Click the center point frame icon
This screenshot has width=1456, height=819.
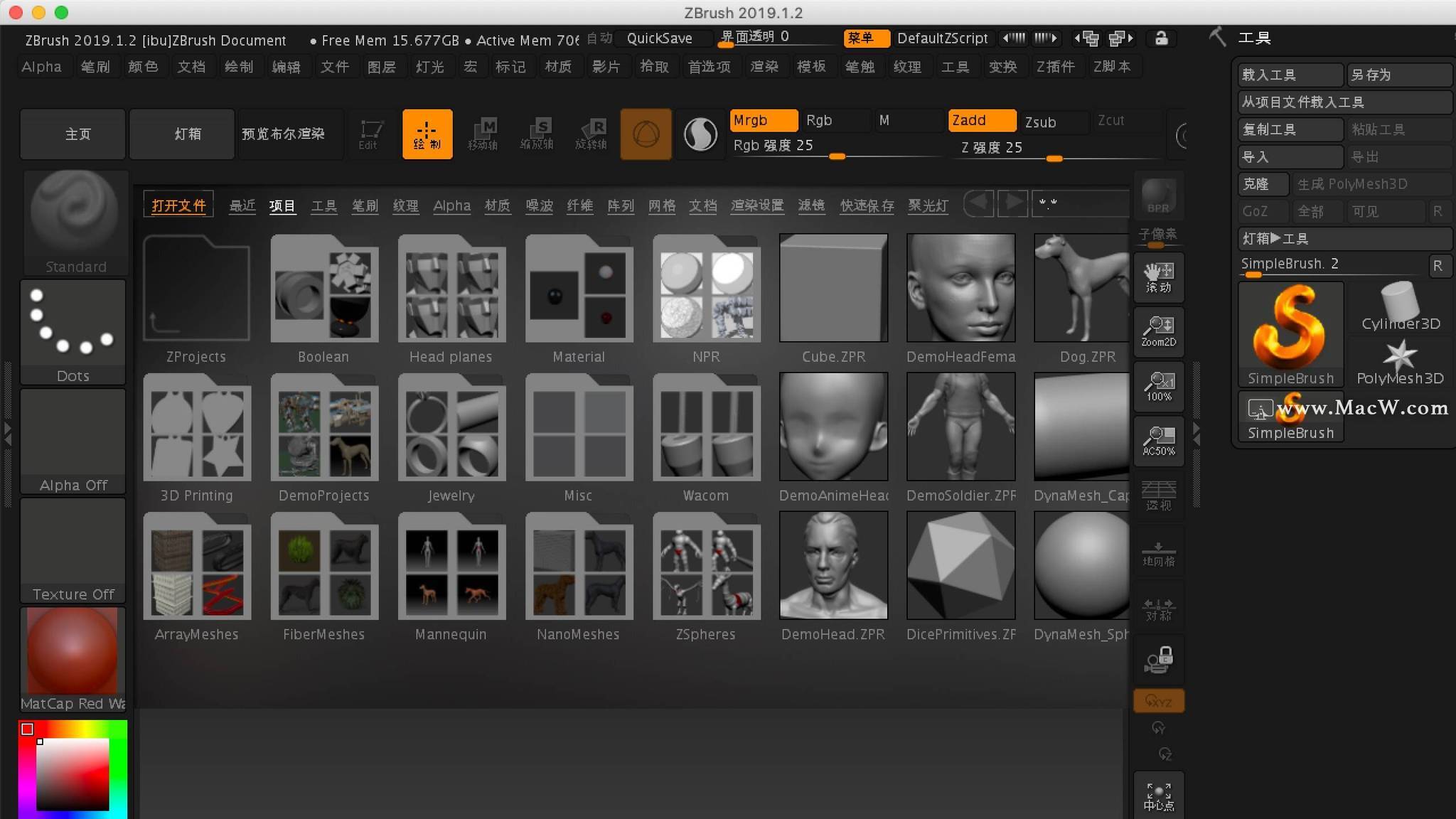tap(1159, 796)
